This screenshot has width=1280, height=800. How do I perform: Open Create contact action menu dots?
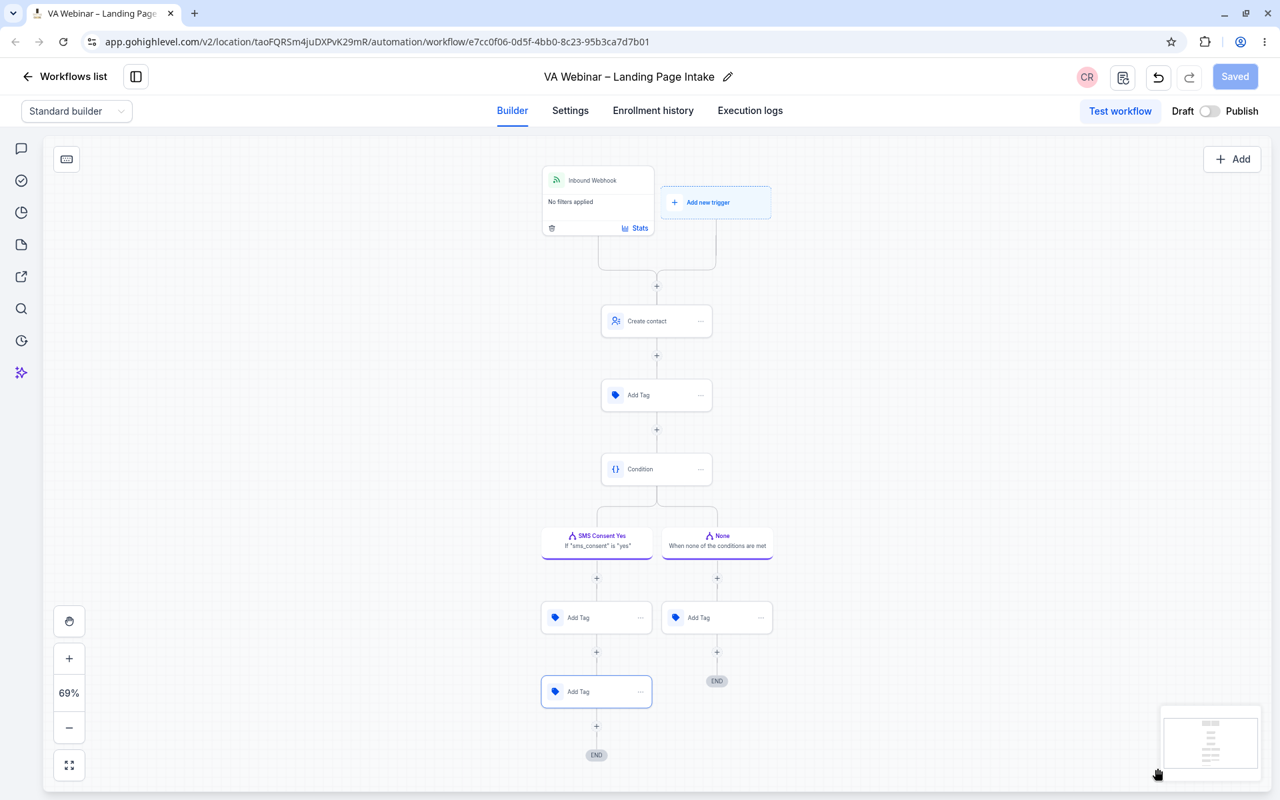[x=700, y=321]
